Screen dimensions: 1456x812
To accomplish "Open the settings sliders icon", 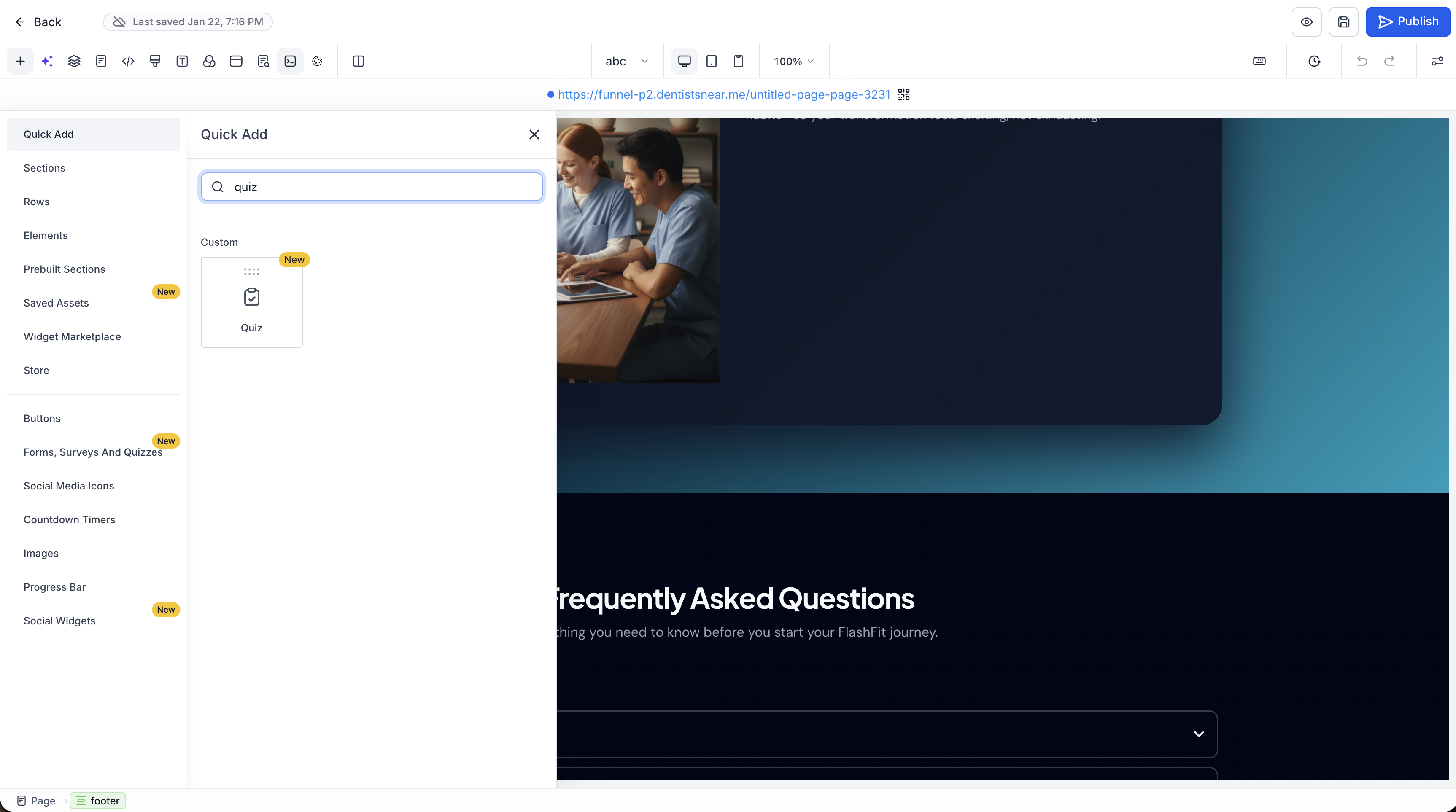I will [x=1437, y=61].
